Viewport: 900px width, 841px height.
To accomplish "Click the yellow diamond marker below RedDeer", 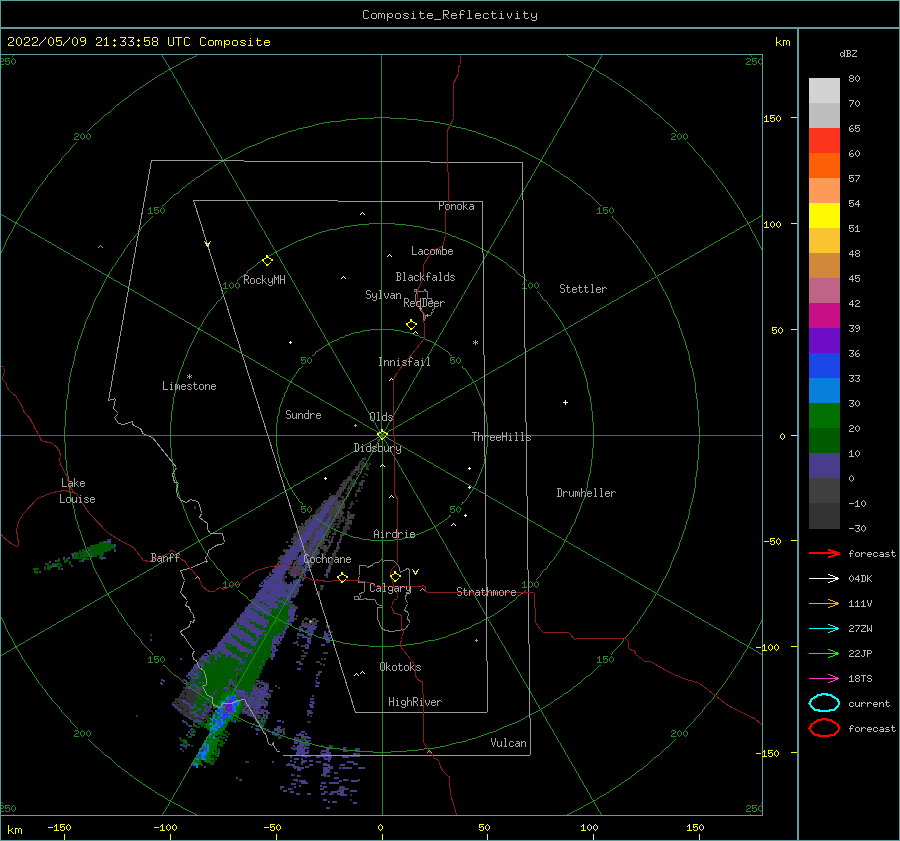I will [411, 325].
